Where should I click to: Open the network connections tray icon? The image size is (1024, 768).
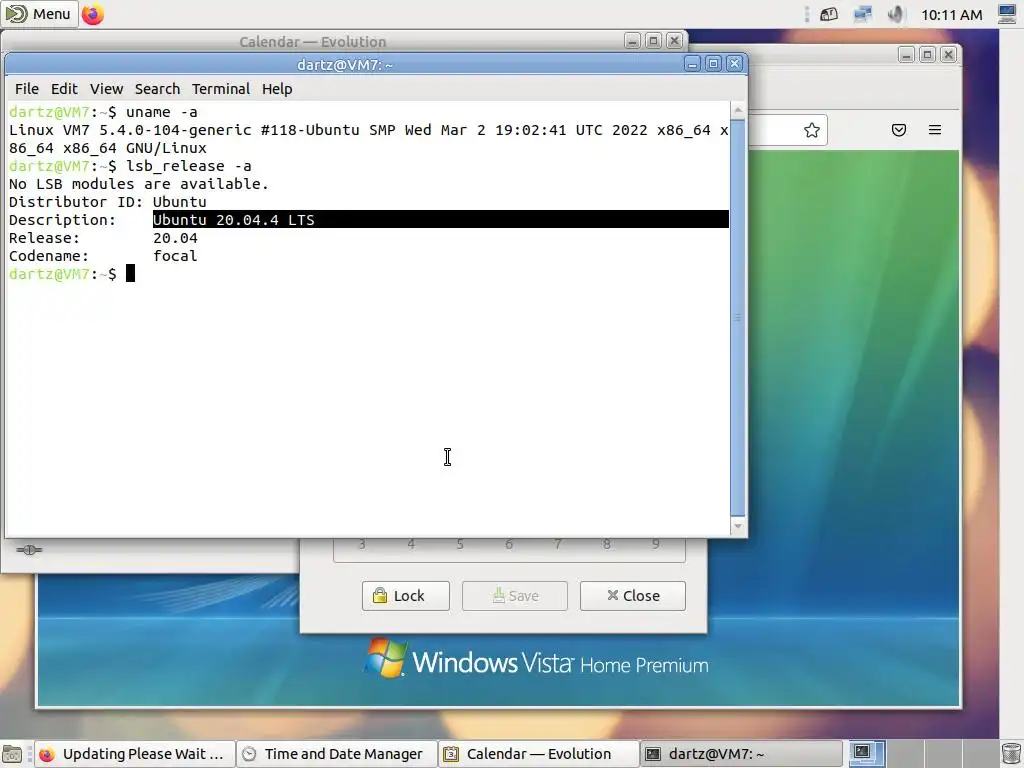[x=863, y=14]
